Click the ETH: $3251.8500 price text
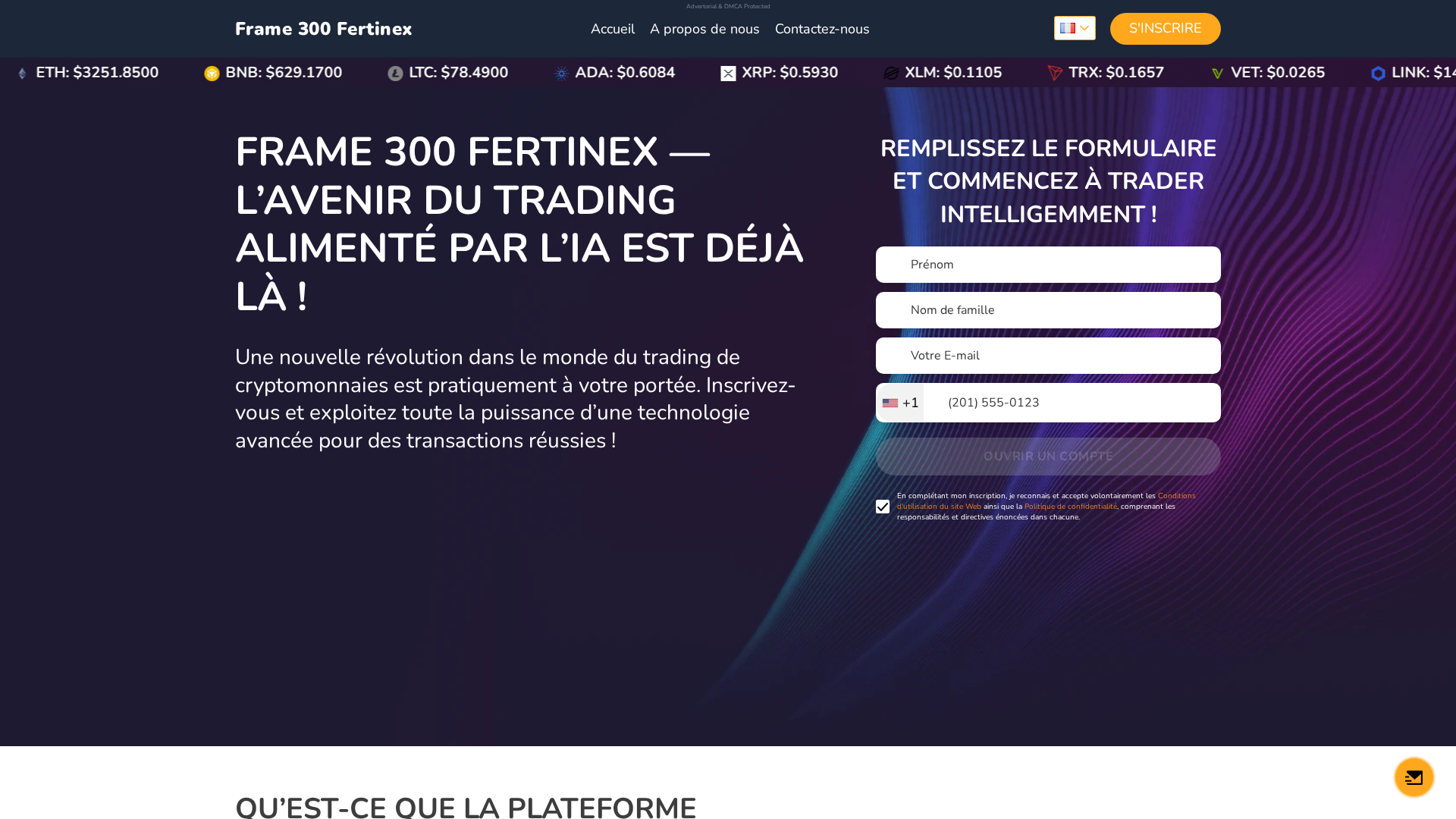1456x819 pixels. (x=97, y=73)
